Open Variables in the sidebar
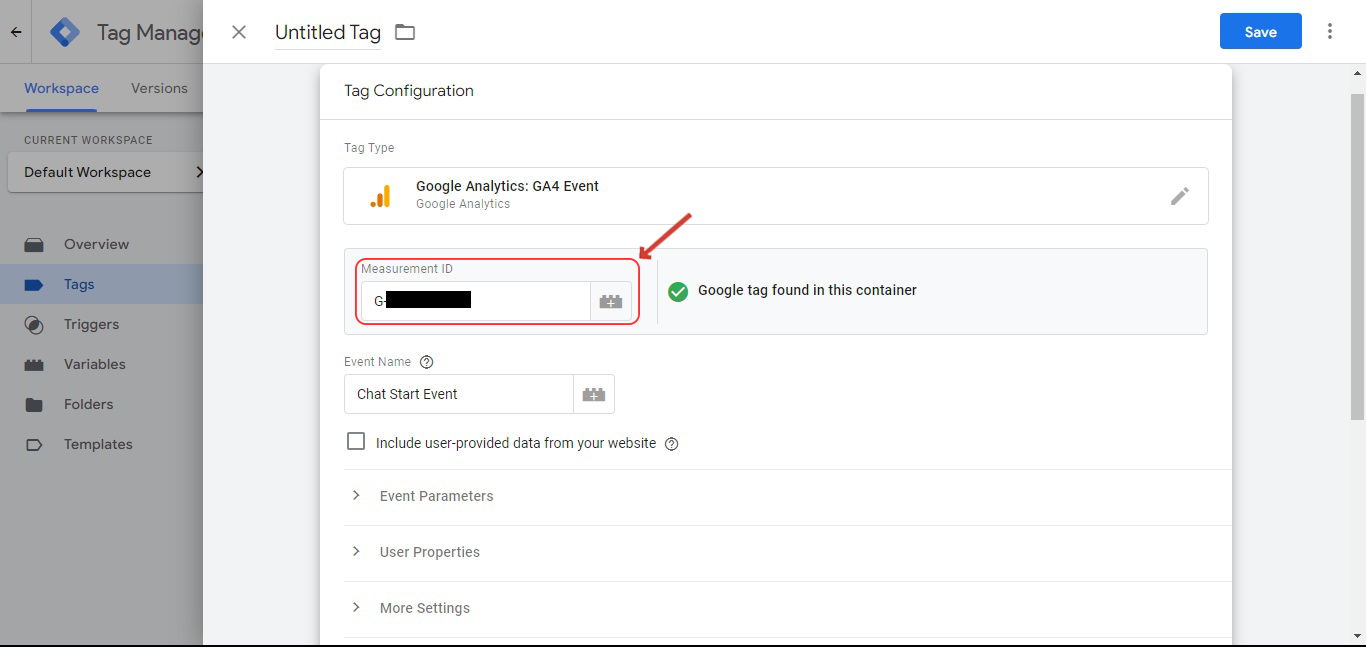This screenshot has width=1366, height=647. [101, 364]
